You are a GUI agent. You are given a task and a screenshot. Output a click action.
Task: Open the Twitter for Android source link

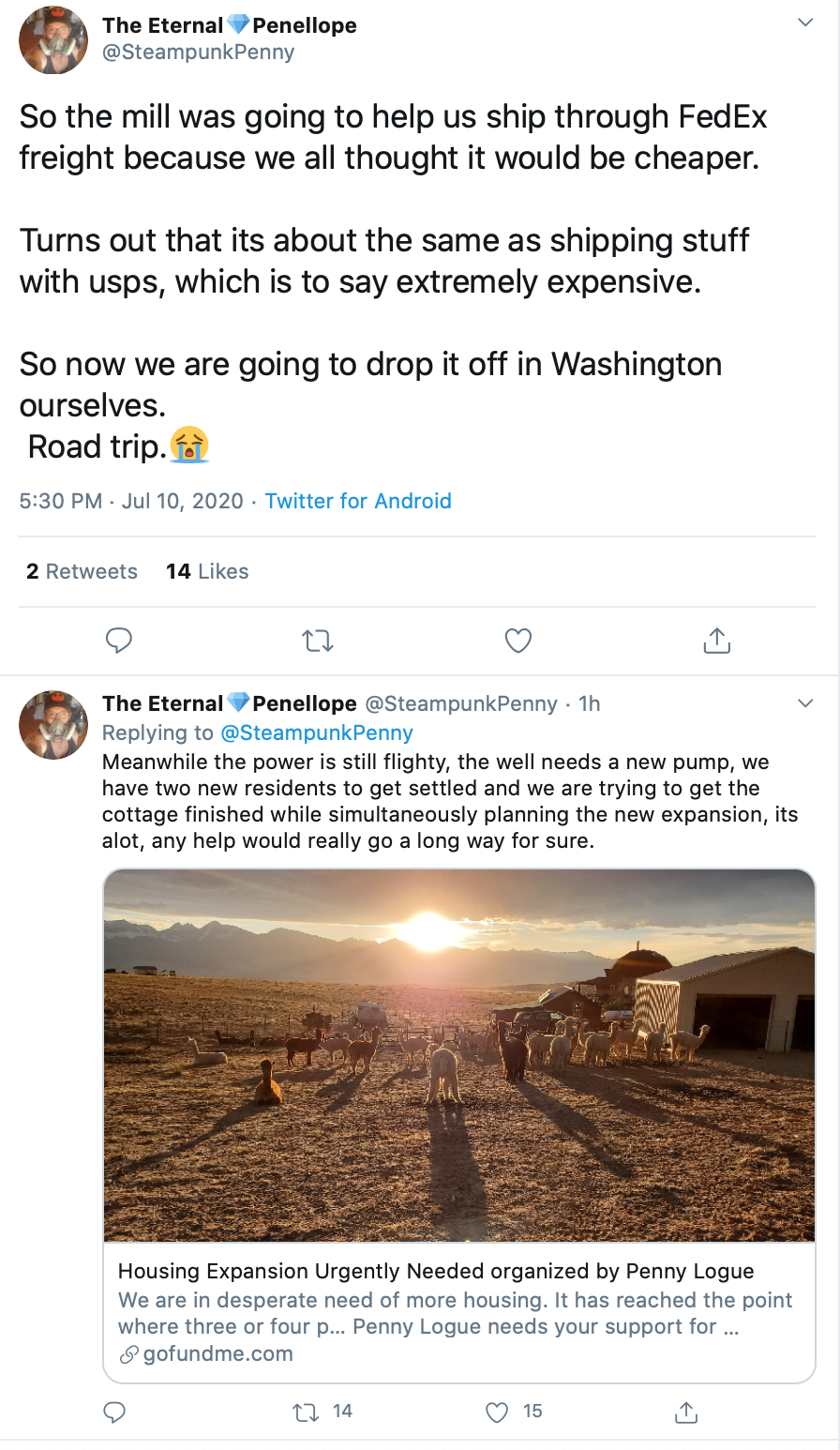click(358, 501)
